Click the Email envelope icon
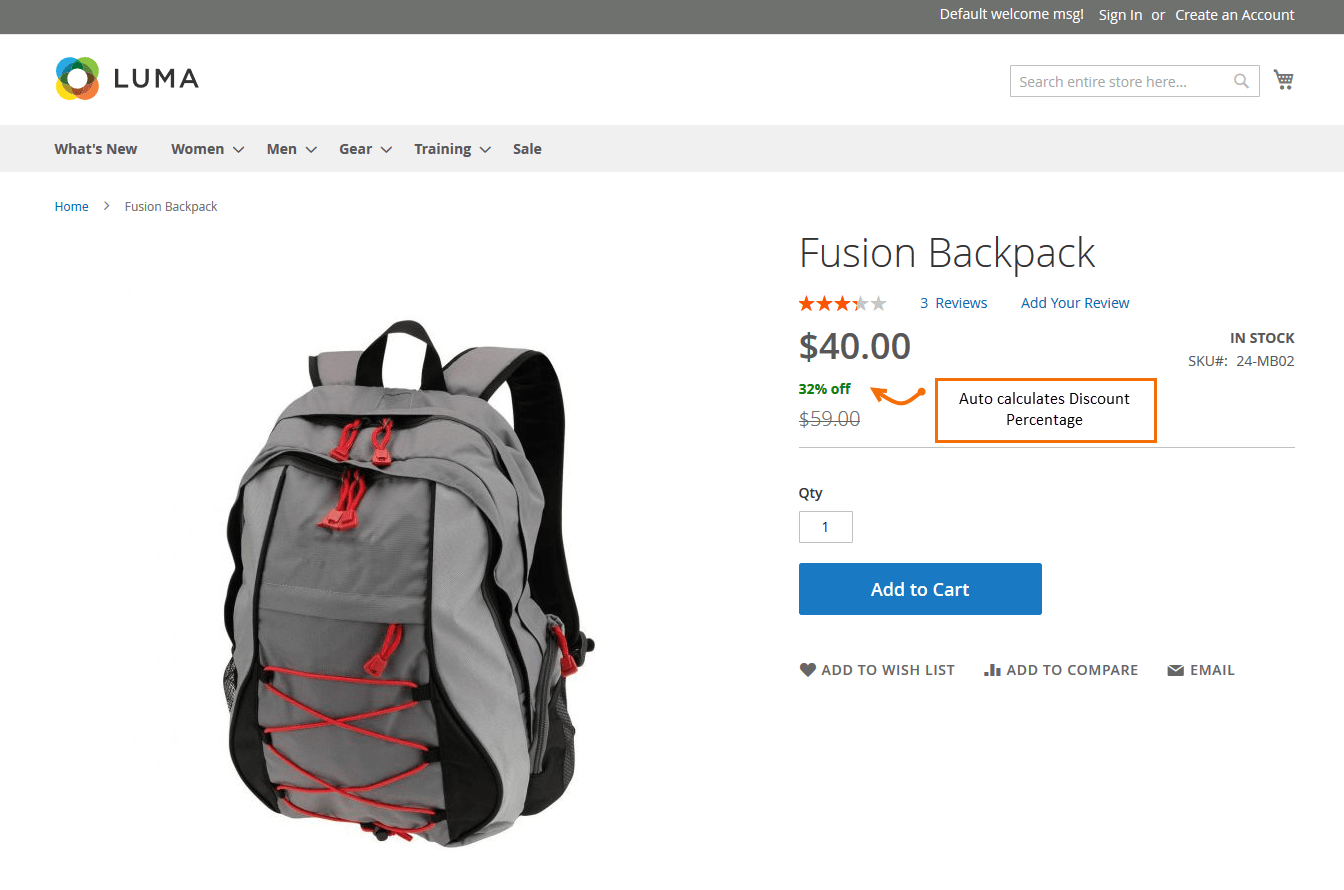This screenshot has width=1344, height=890. [x=1176, y=670]
